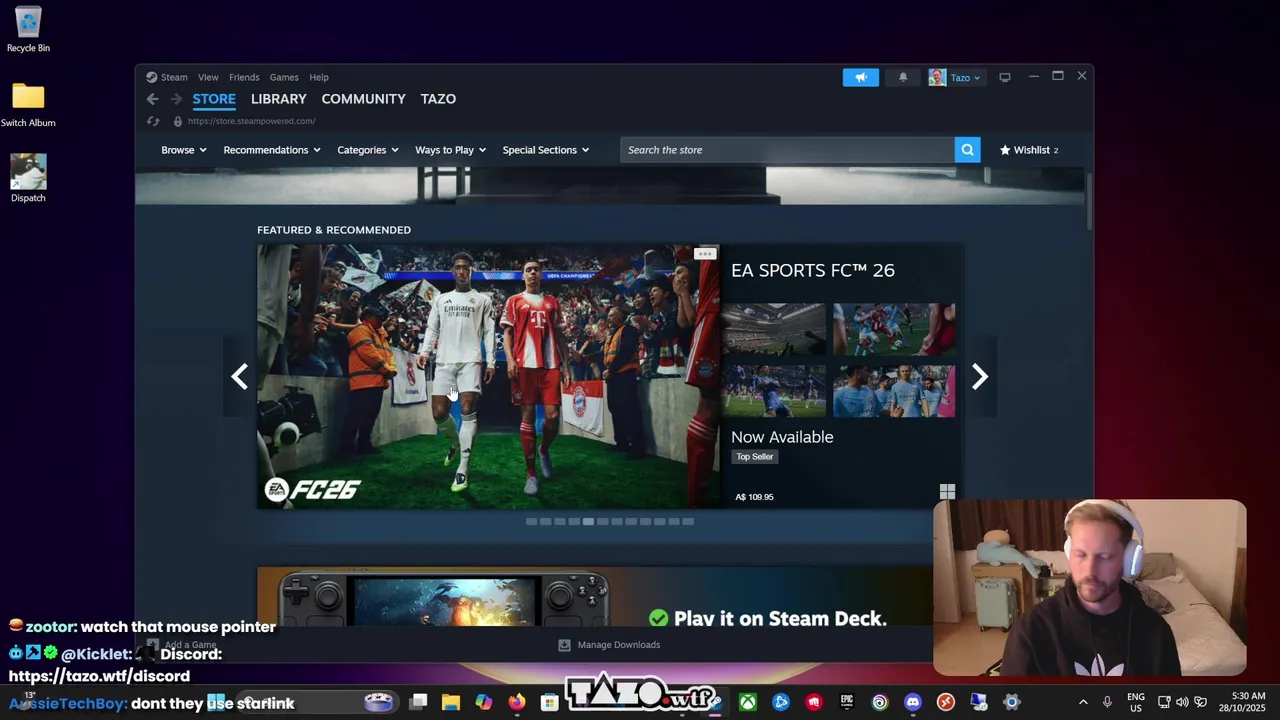Expand the Categories dropdown
This screenshot has width=1280, height=720.
368,150
